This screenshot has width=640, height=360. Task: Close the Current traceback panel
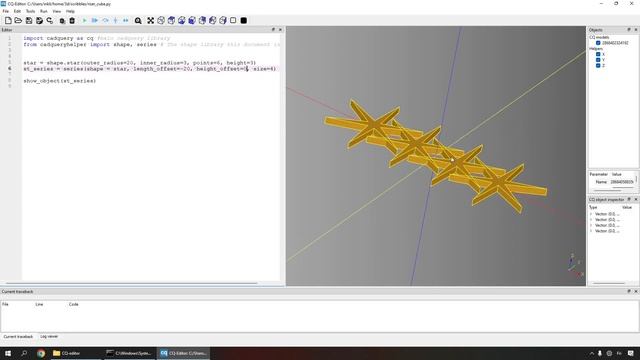pyautogui.click(x=636, y=291)
